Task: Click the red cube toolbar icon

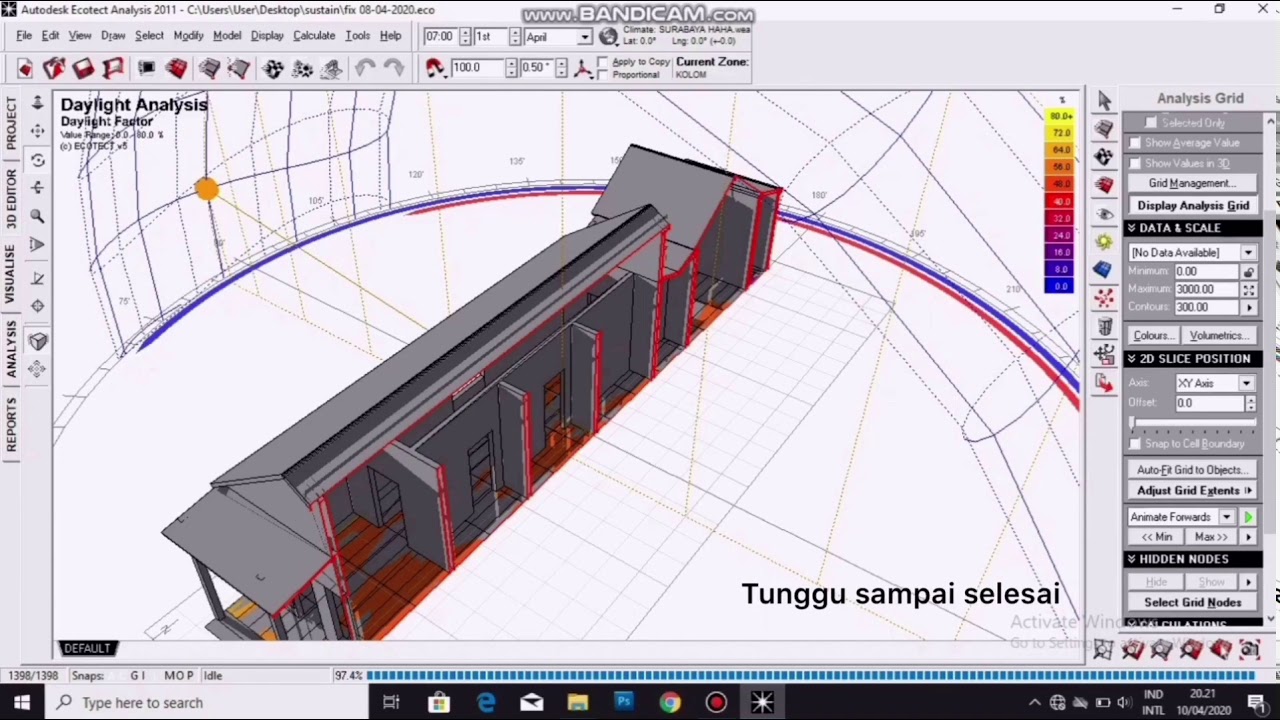Action: tap(176, 68)
